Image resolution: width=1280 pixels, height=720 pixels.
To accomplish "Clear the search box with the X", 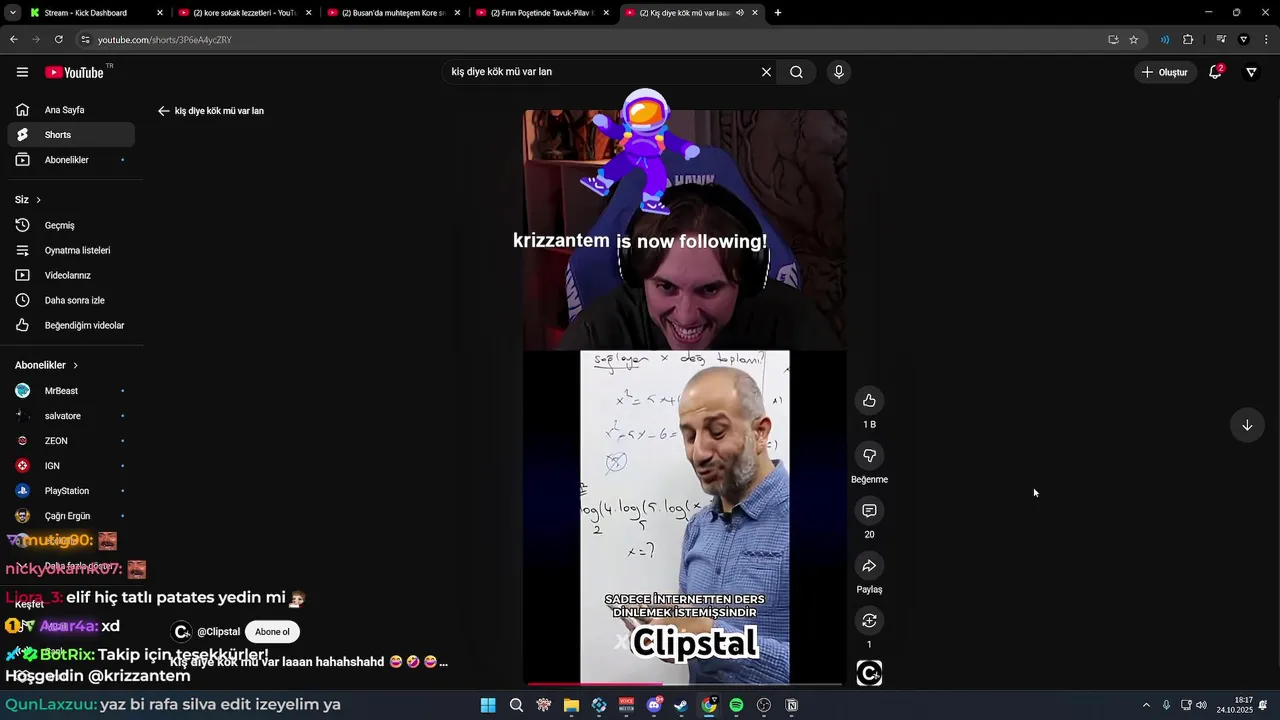I will pyautogui.click(x=767, y=72).
